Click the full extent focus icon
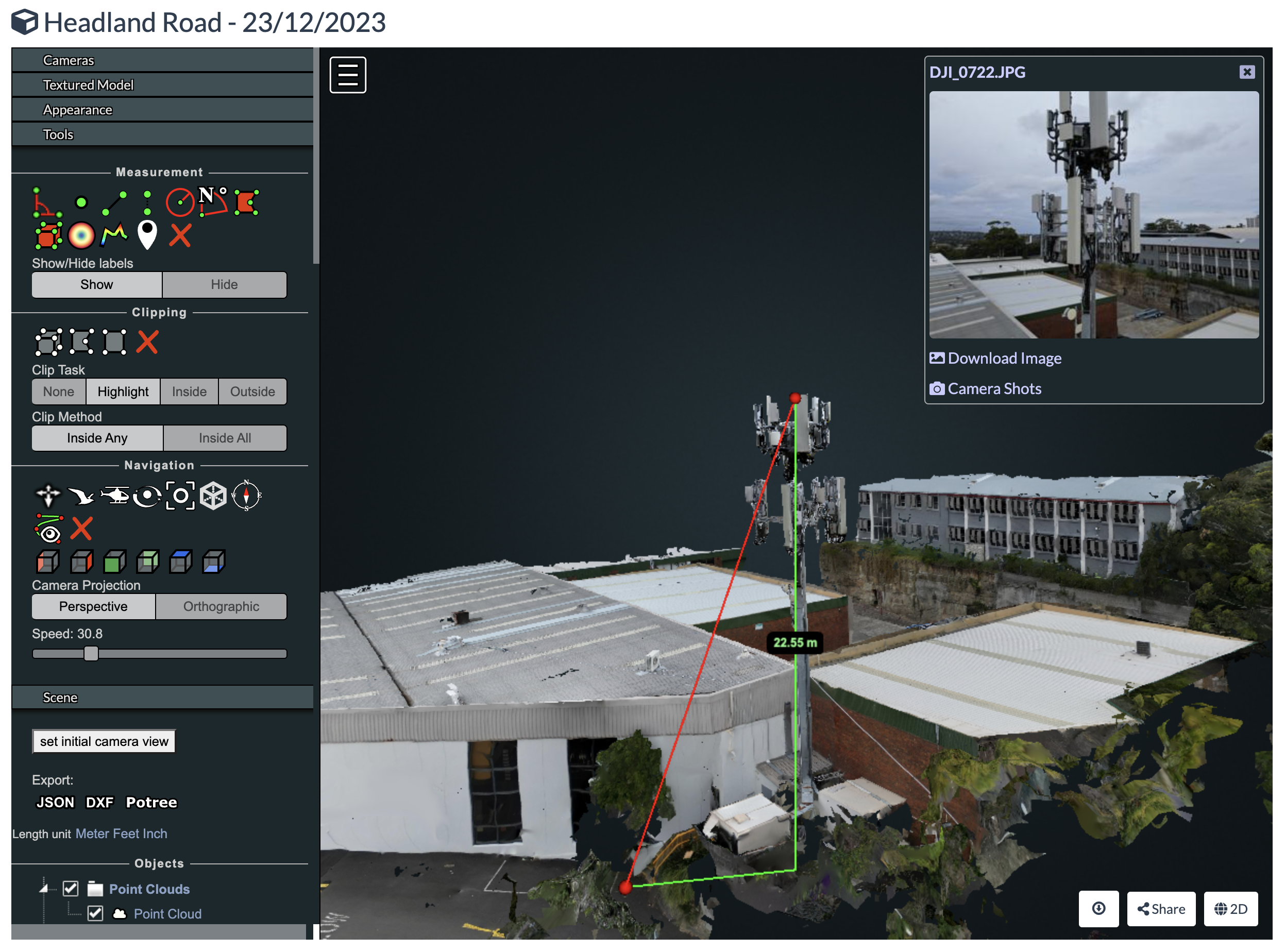 (x=180, y=496)
